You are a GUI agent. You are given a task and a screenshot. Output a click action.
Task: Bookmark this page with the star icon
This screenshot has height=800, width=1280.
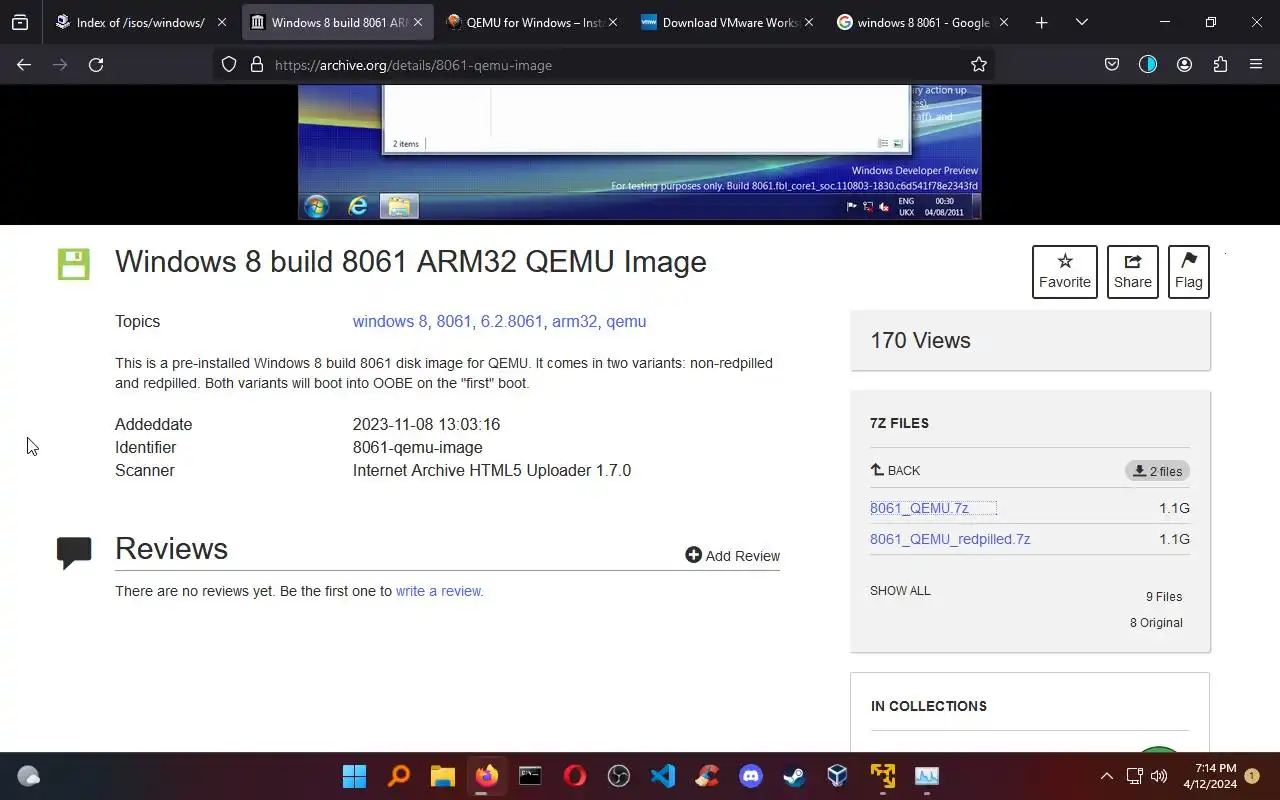click(979, 65)
